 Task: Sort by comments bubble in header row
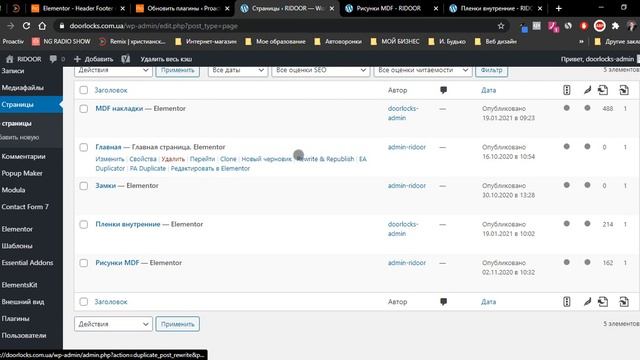pyautogui.click(x=443, y=90)
